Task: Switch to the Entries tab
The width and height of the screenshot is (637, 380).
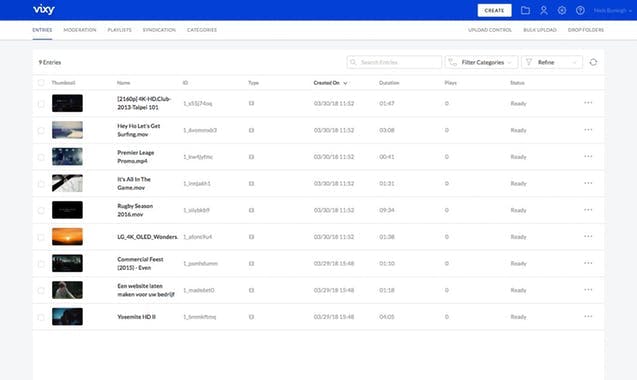Action: (x=42, y=30)
